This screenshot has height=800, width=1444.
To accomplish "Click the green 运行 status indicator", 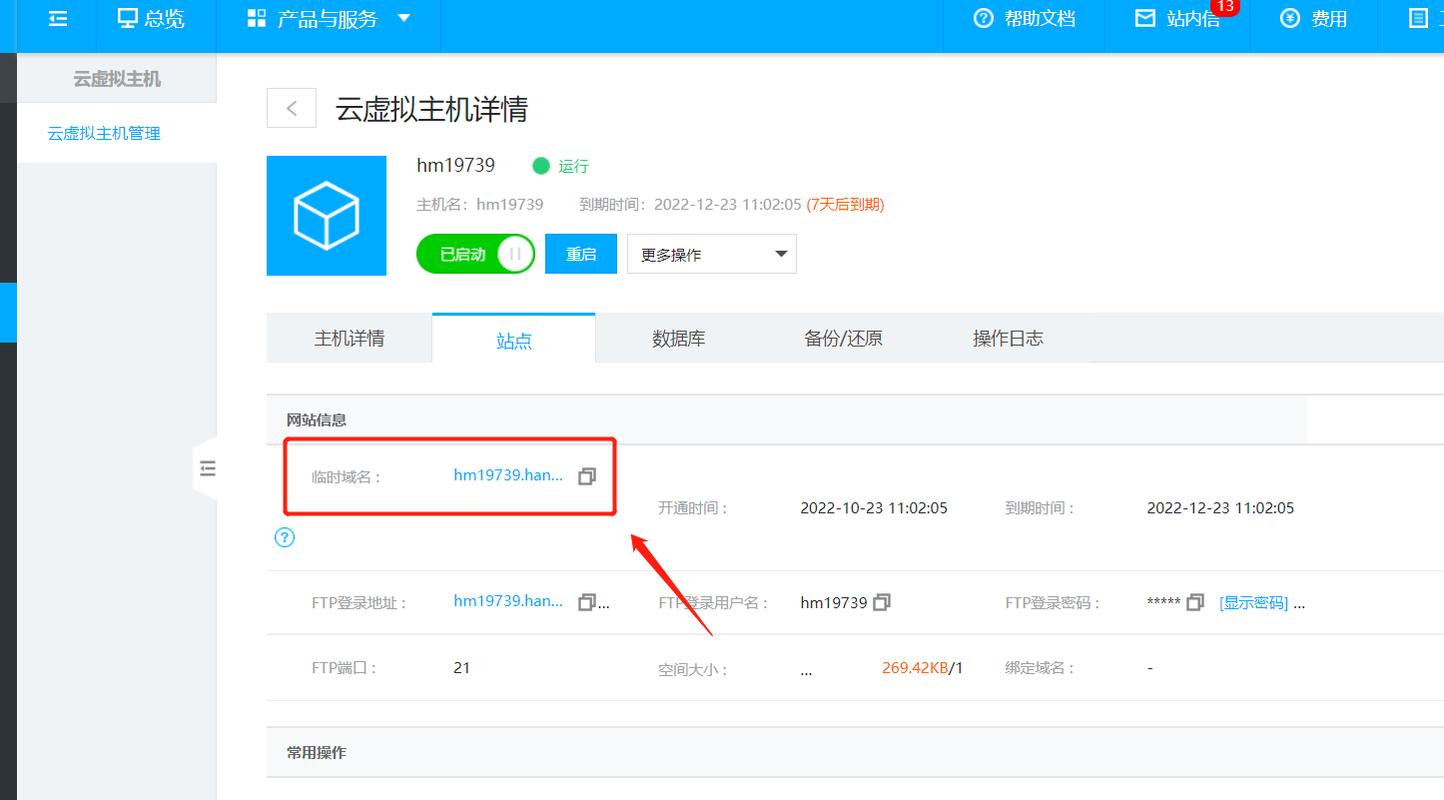I will pos(561,166).
